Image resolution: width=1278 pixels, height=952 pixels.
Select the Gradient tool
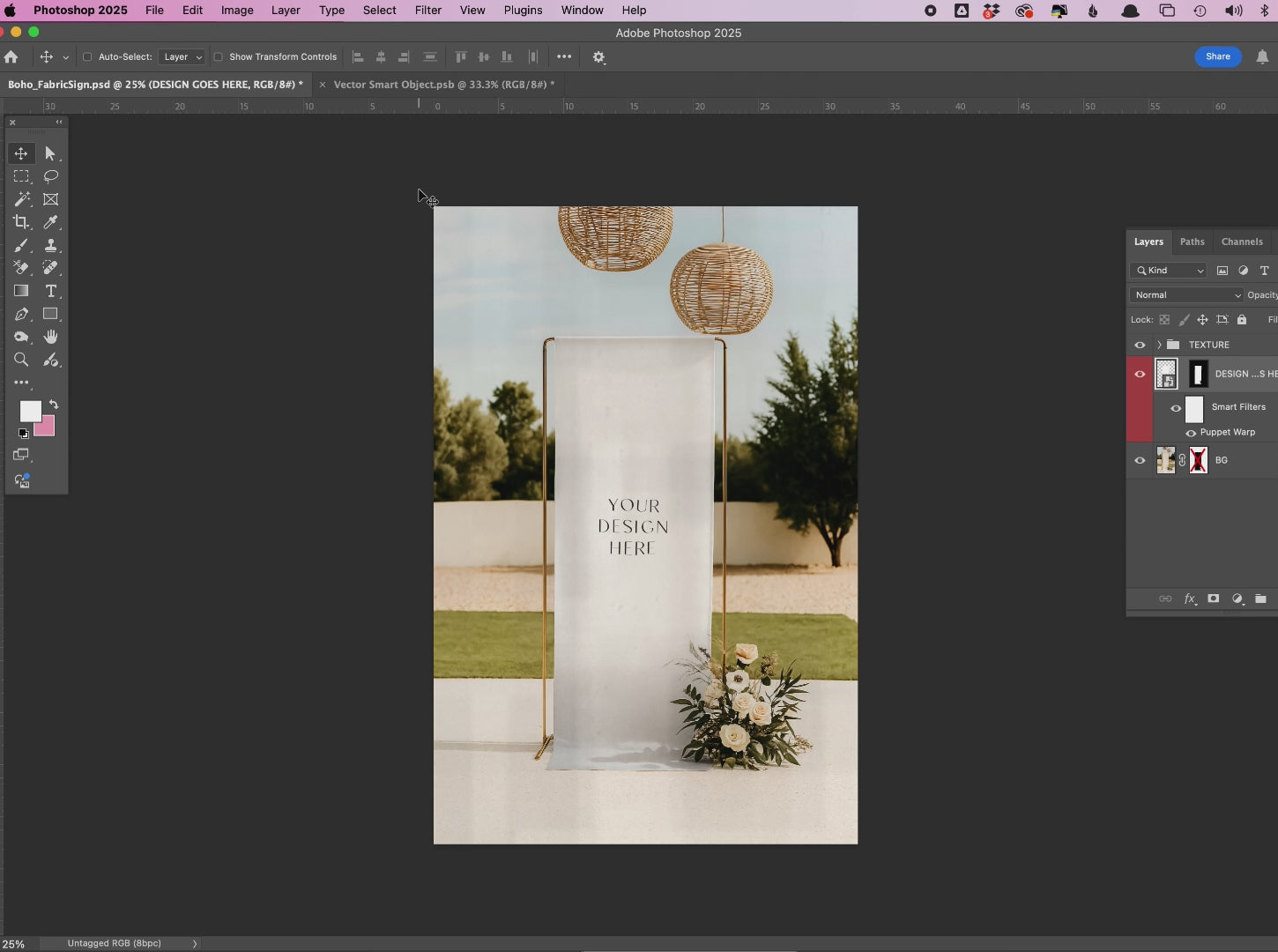click(x=21, y=291)
